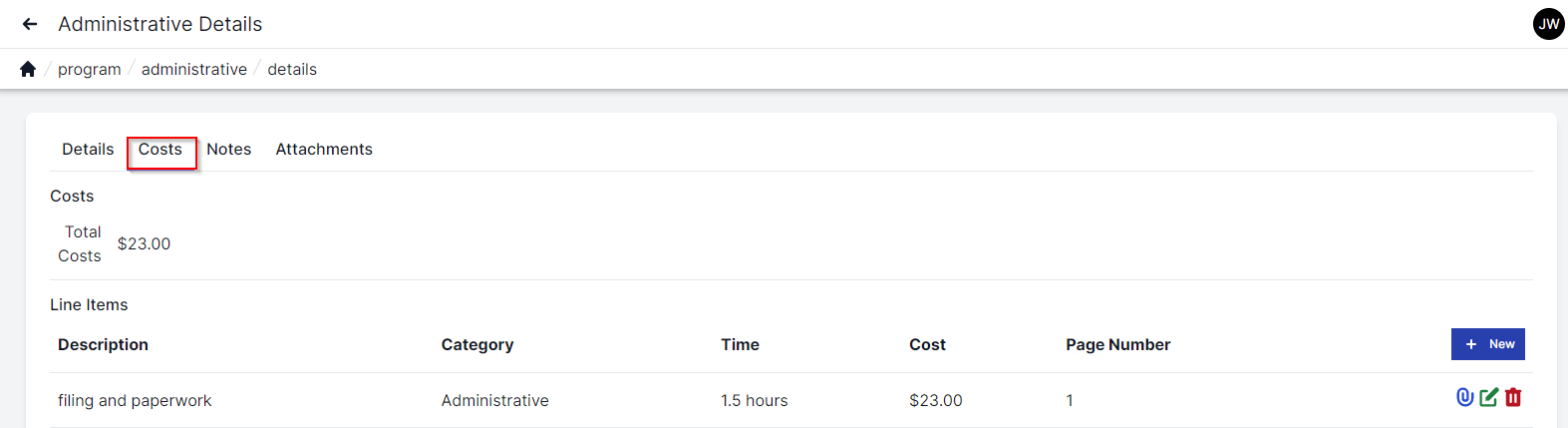This screenshot has width=1568, height=428.
Task: Click the Category column header
Action: click(477, 344)
